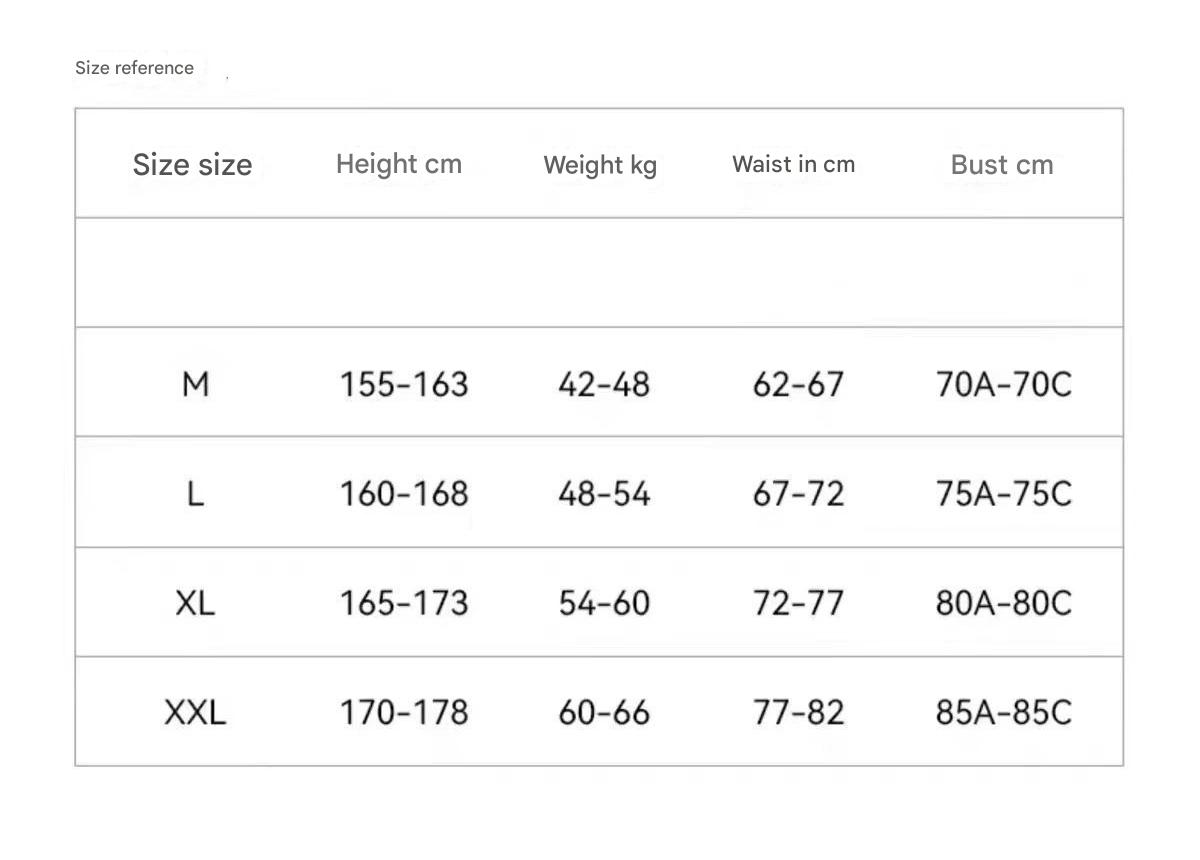1200x860 pixels.
Task: Select the "Size size" column header
Action: pyautogui.click(x=192, y=164)
